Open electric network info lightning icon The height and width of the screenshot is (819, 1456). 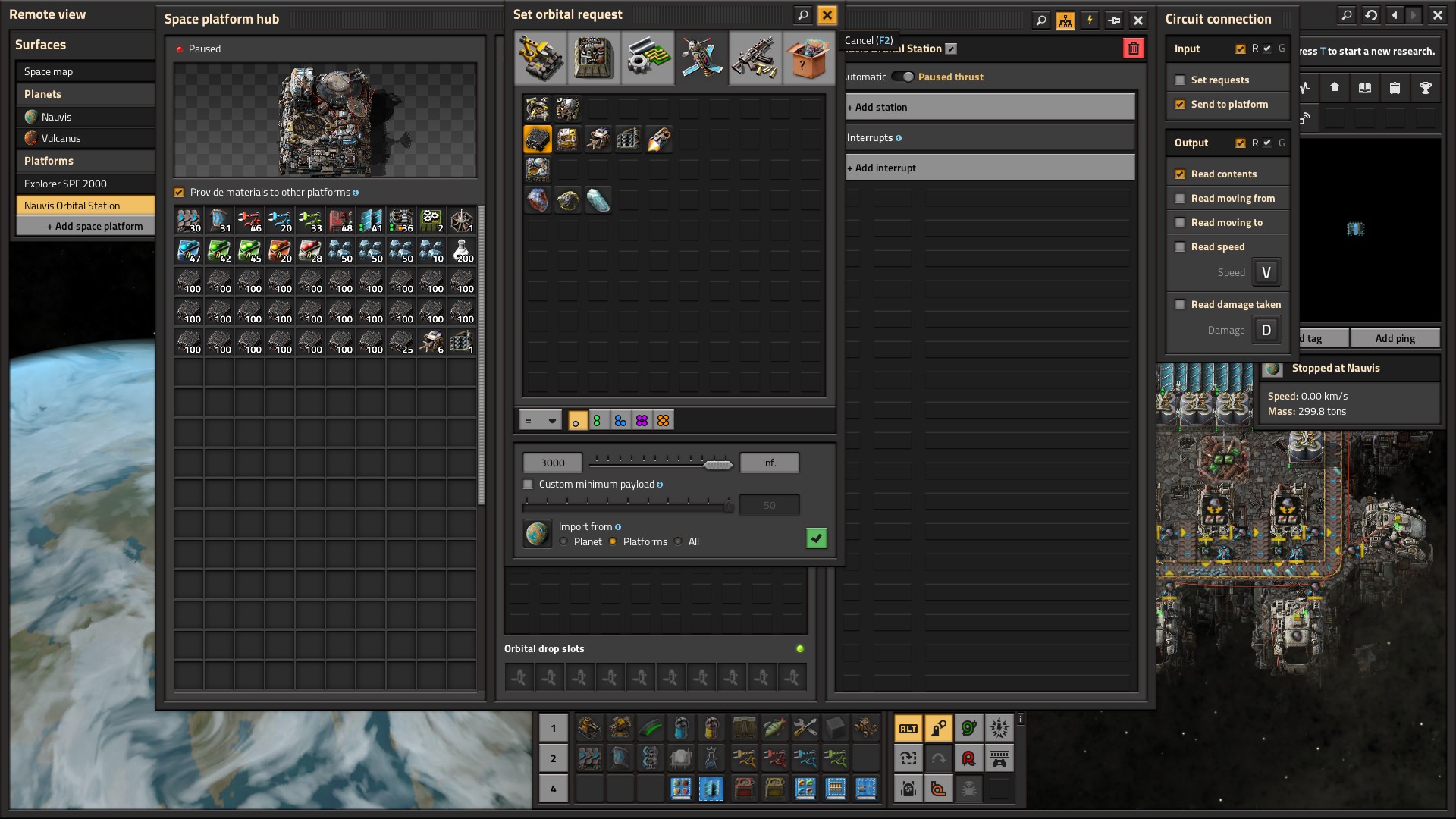click(1090, 20)
